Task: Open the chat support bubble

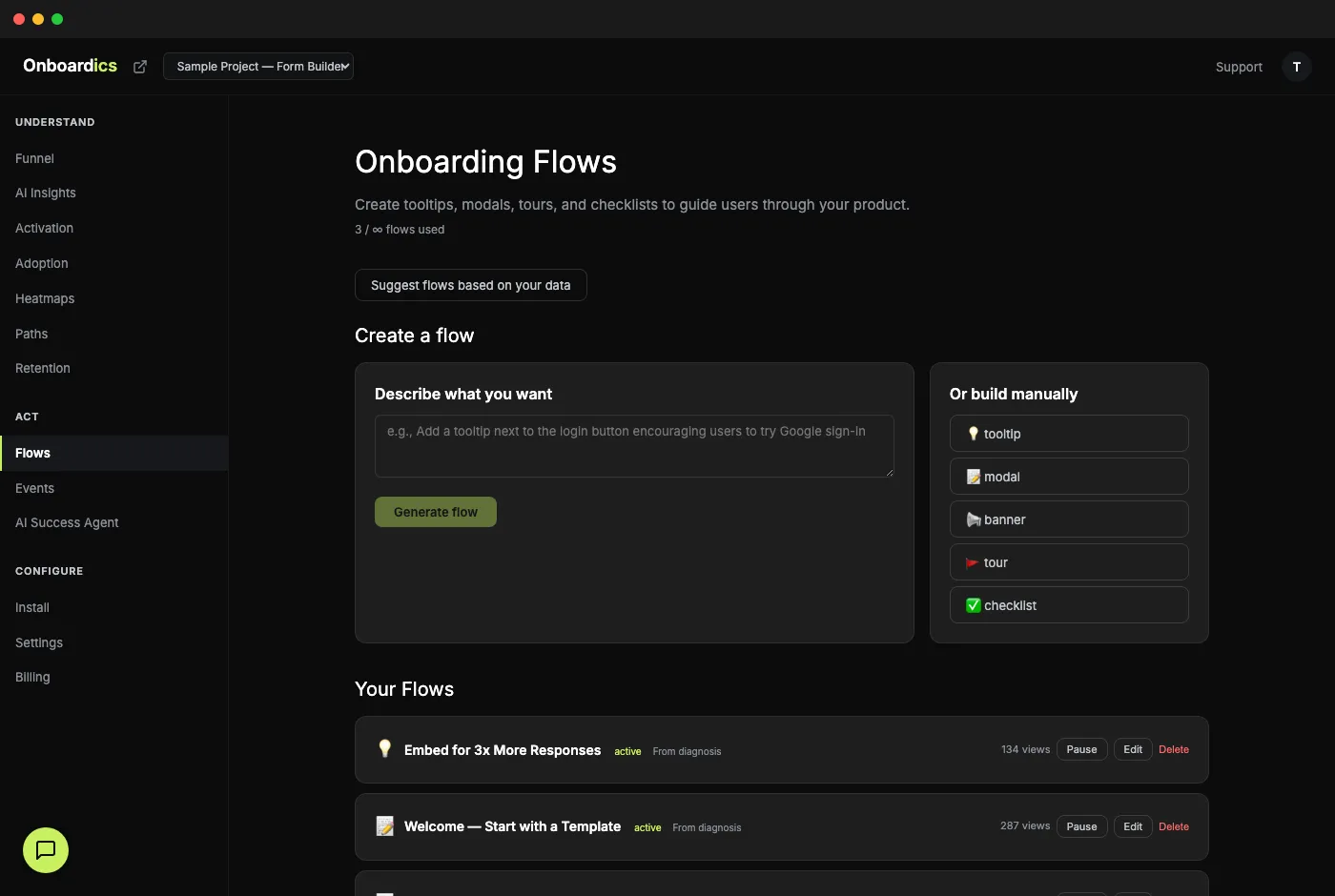Action: pyautogui.click(x=45, y=850)
